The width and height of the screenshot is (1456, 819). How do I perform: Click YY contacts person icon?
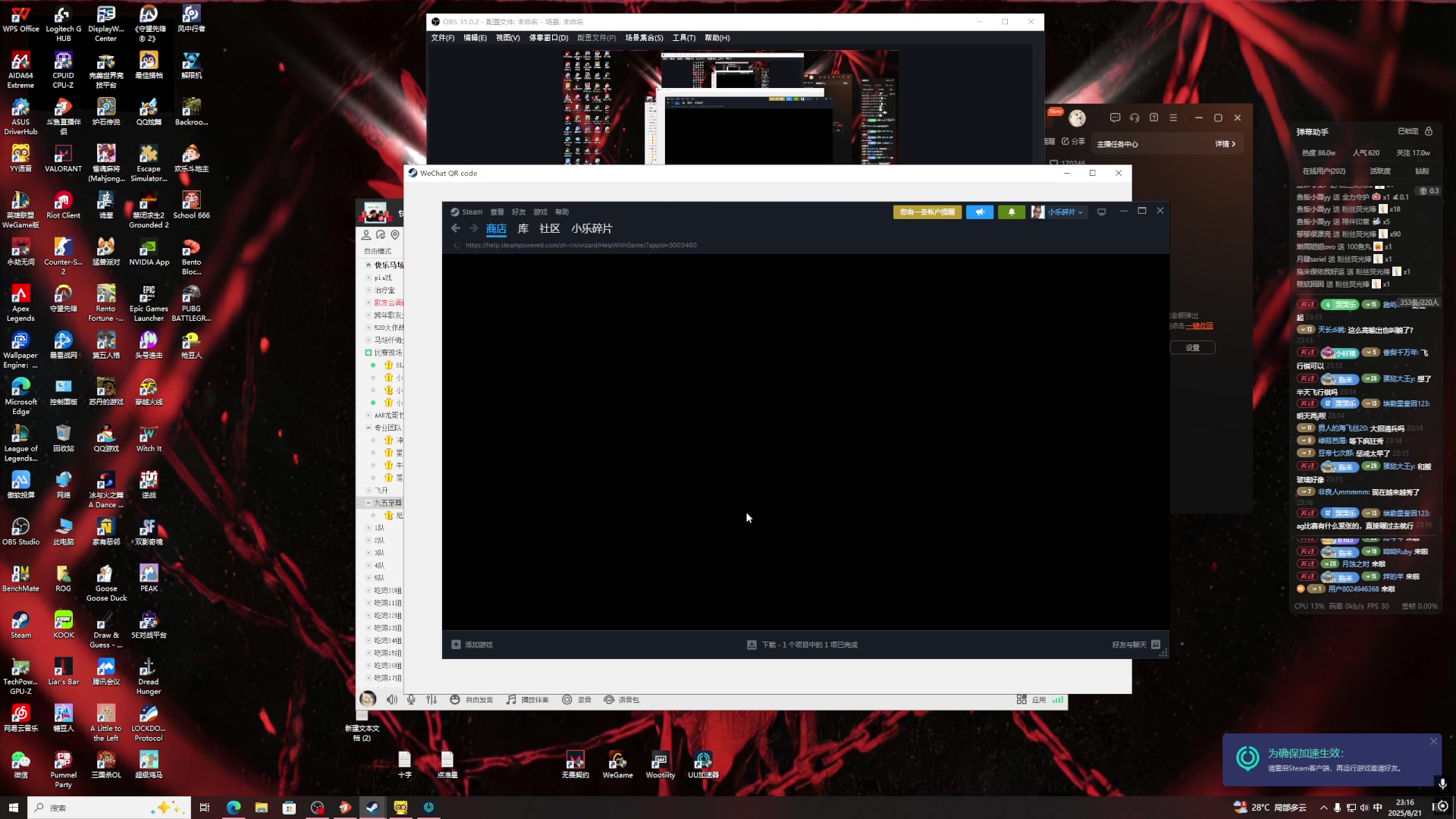point(366,235)
